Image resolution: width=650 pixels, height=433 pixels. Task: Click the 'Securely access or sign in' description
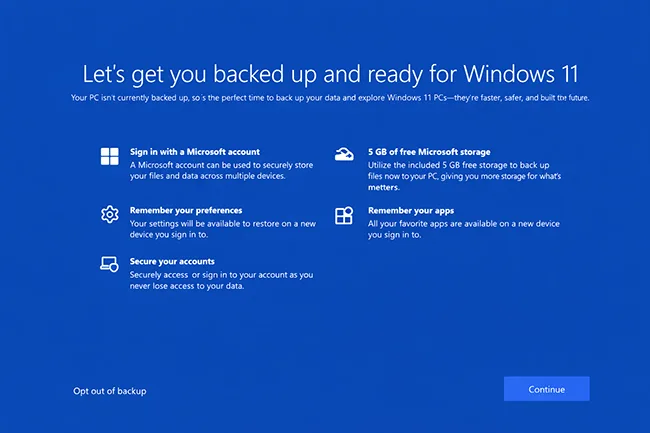point(221,281)
